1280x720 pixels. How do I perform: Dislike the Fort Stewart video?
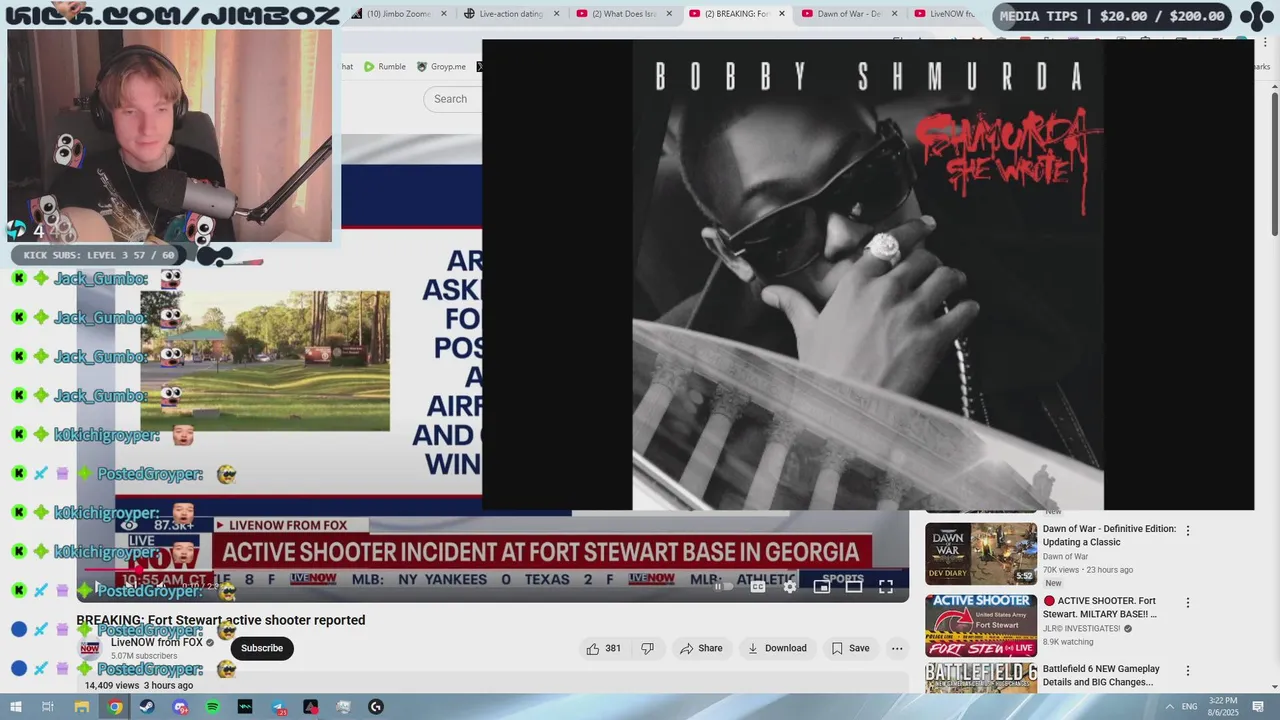coord(647,648)
